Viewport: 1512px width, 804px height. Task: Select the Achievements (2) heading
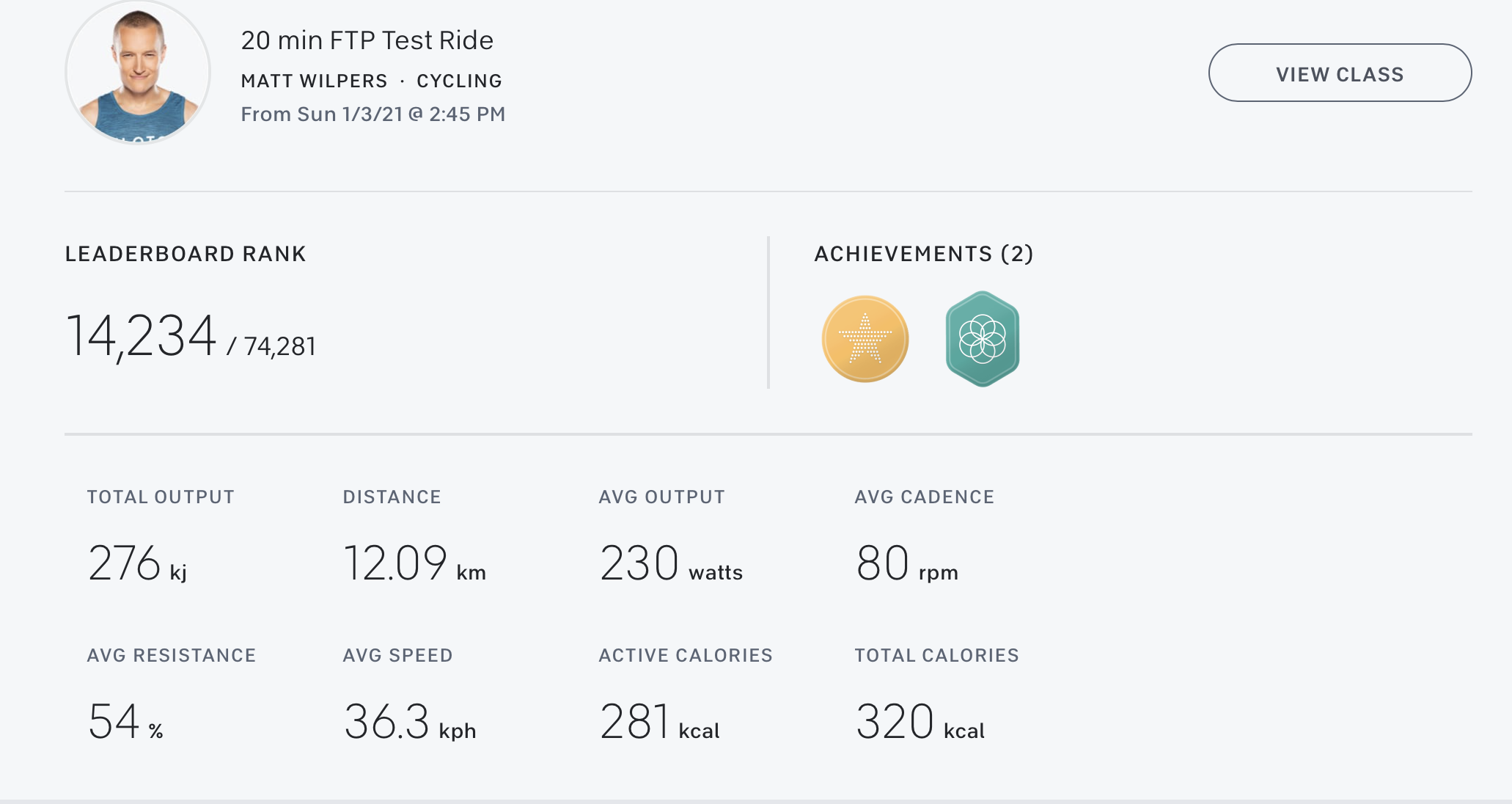[923, 254]
